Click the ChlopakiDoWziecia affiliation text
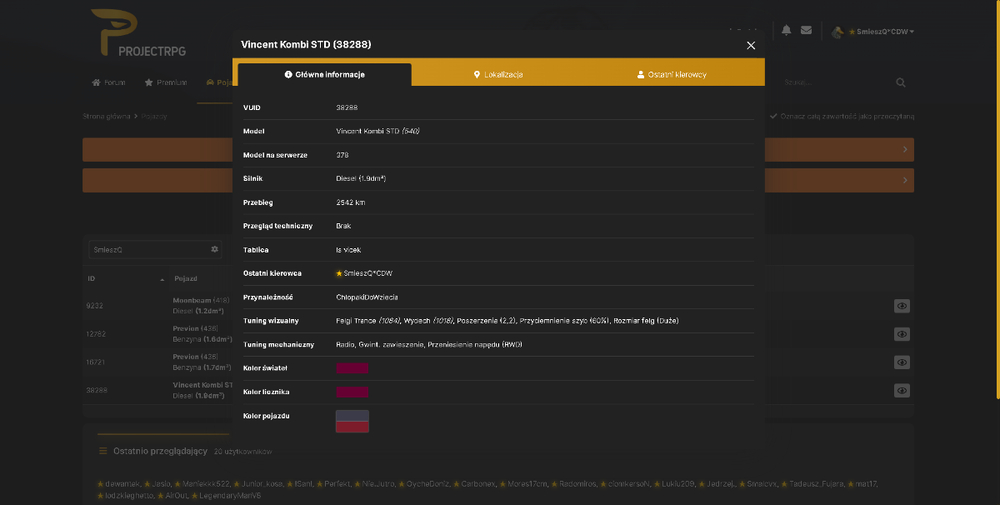Image resolution: width=1000 pixels, height=505 pixels. 367,297
